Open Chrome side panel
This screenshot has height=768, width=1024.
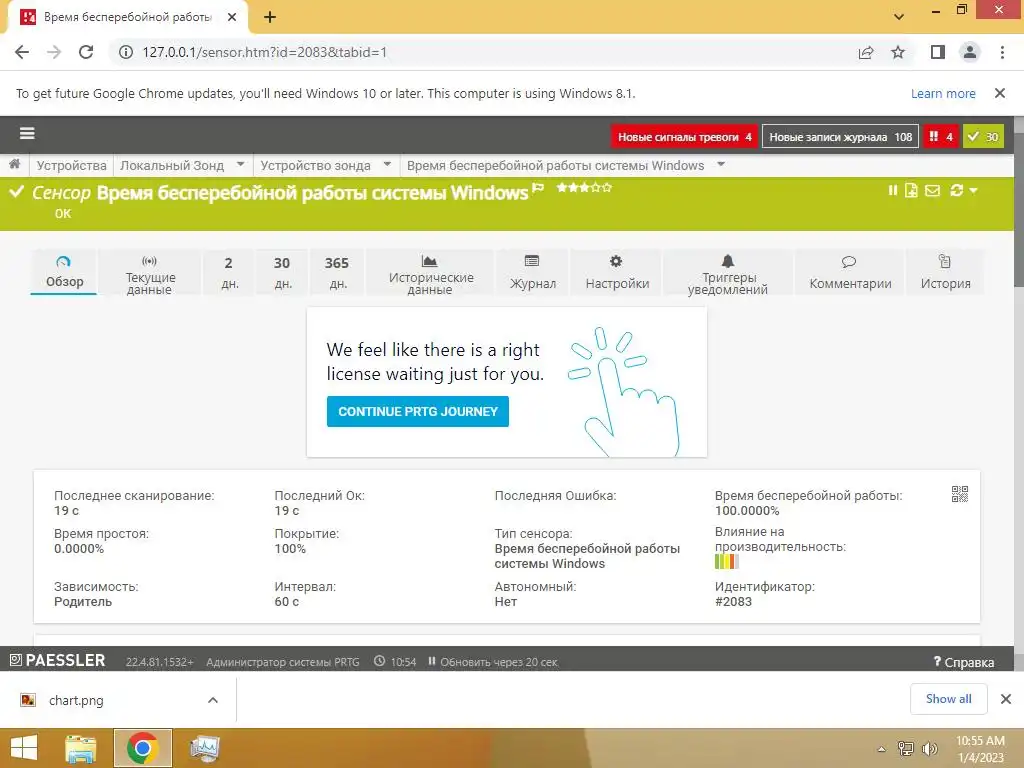(938, 52)
